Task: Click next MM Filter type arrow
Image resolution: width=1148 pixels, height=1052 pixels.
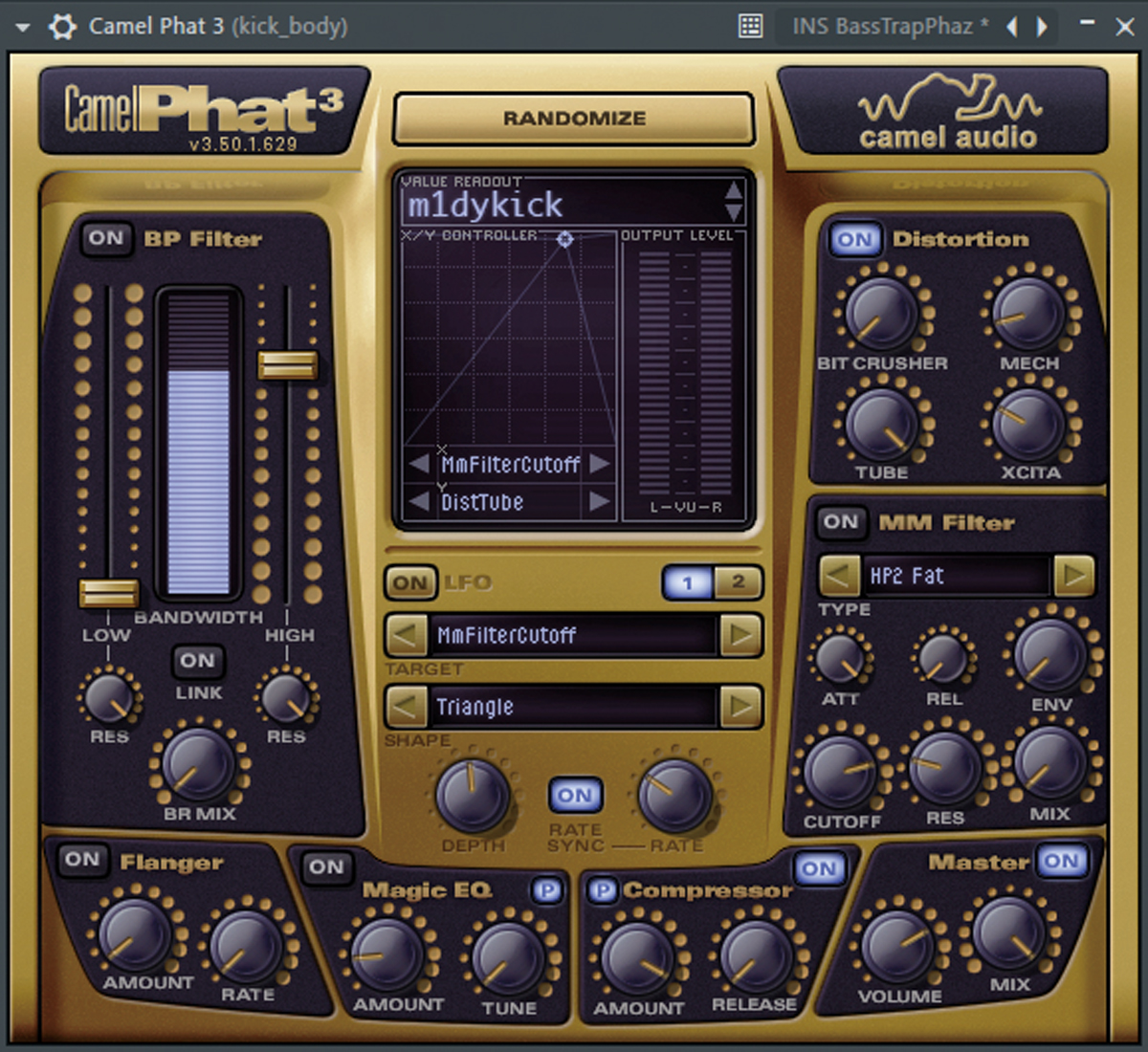Action: [1074, 576]
